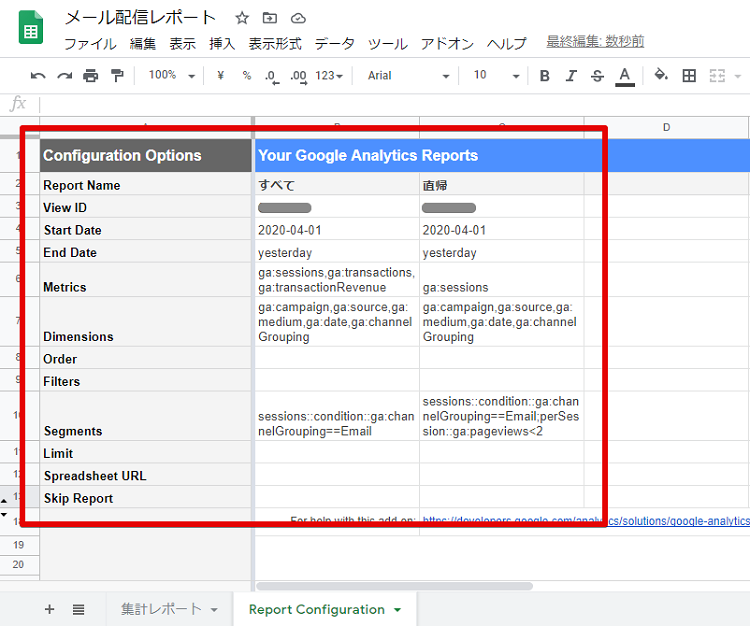This screenshot has height=626, width=750.
Task: Click the Google Sheets home icon
Action: pos(31,27)
